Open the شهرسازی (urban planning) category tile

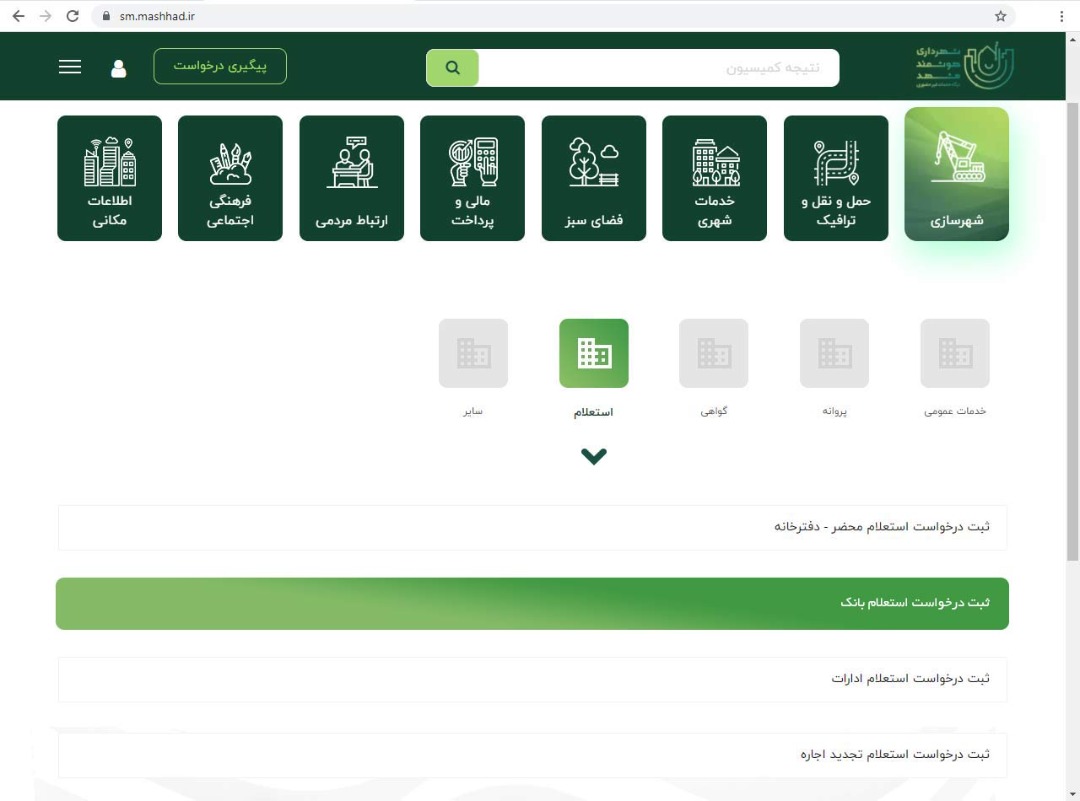(x=956, y=174)
